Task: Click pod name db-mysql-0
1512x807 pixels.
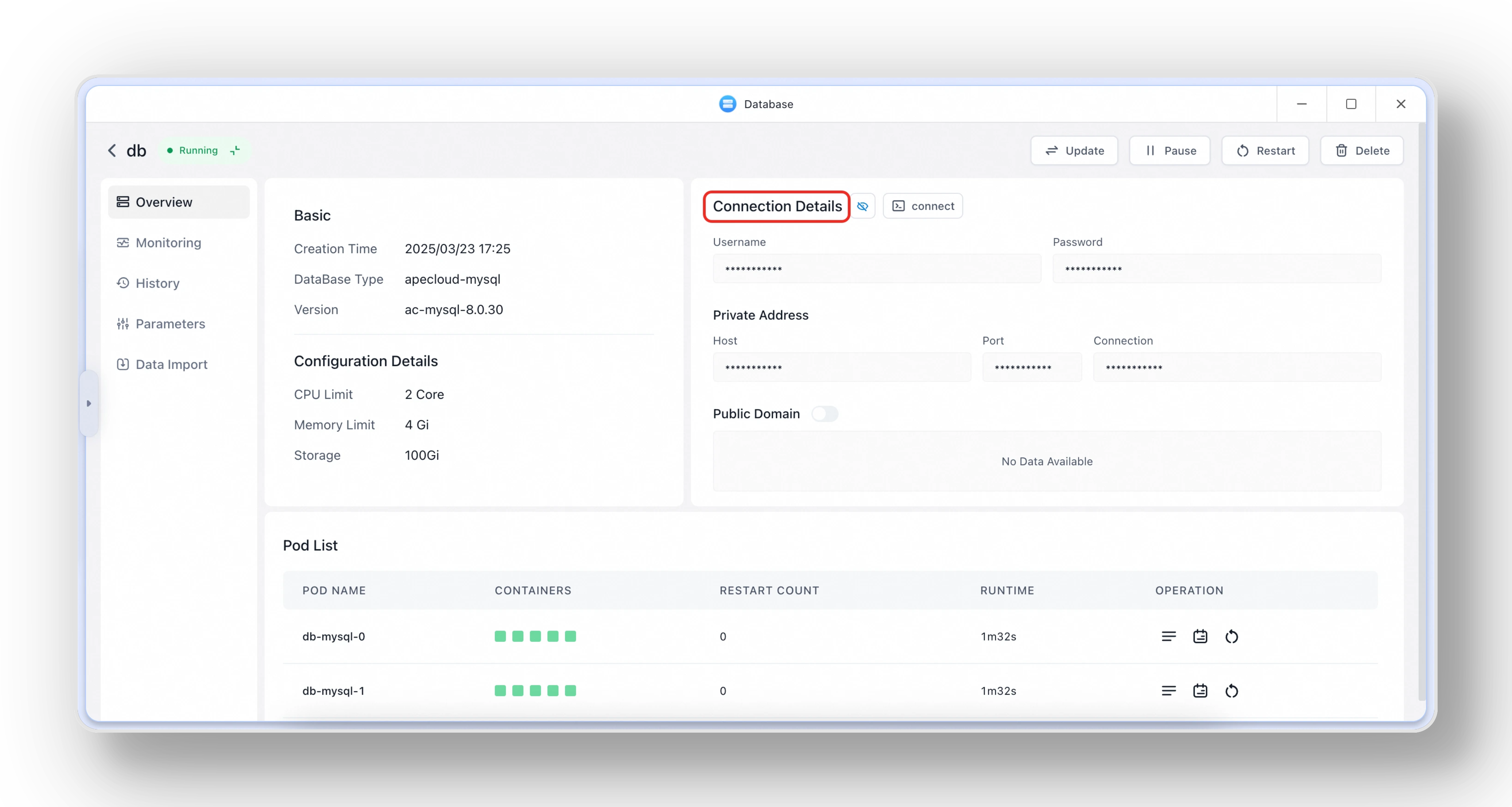Action: (333, 637)
